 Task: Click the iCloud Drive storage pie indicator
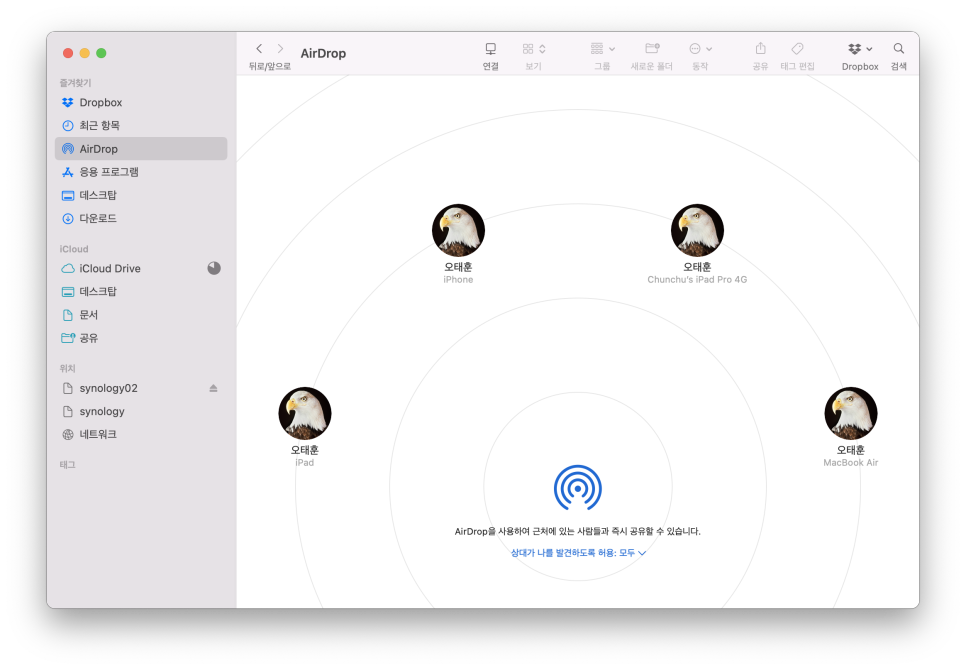click(214, 268)
